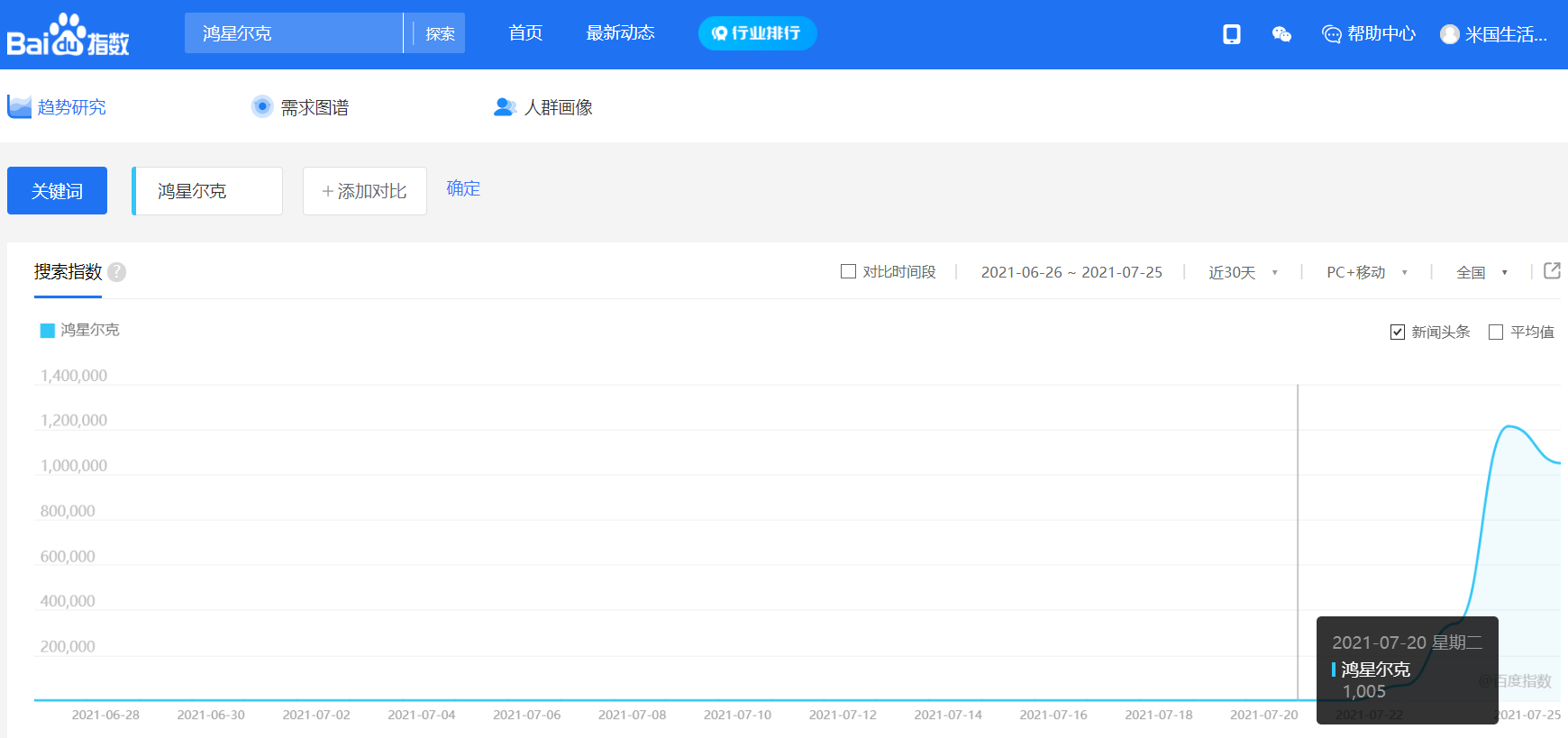Click the 1,400,000 axis value

click(74, 376)
